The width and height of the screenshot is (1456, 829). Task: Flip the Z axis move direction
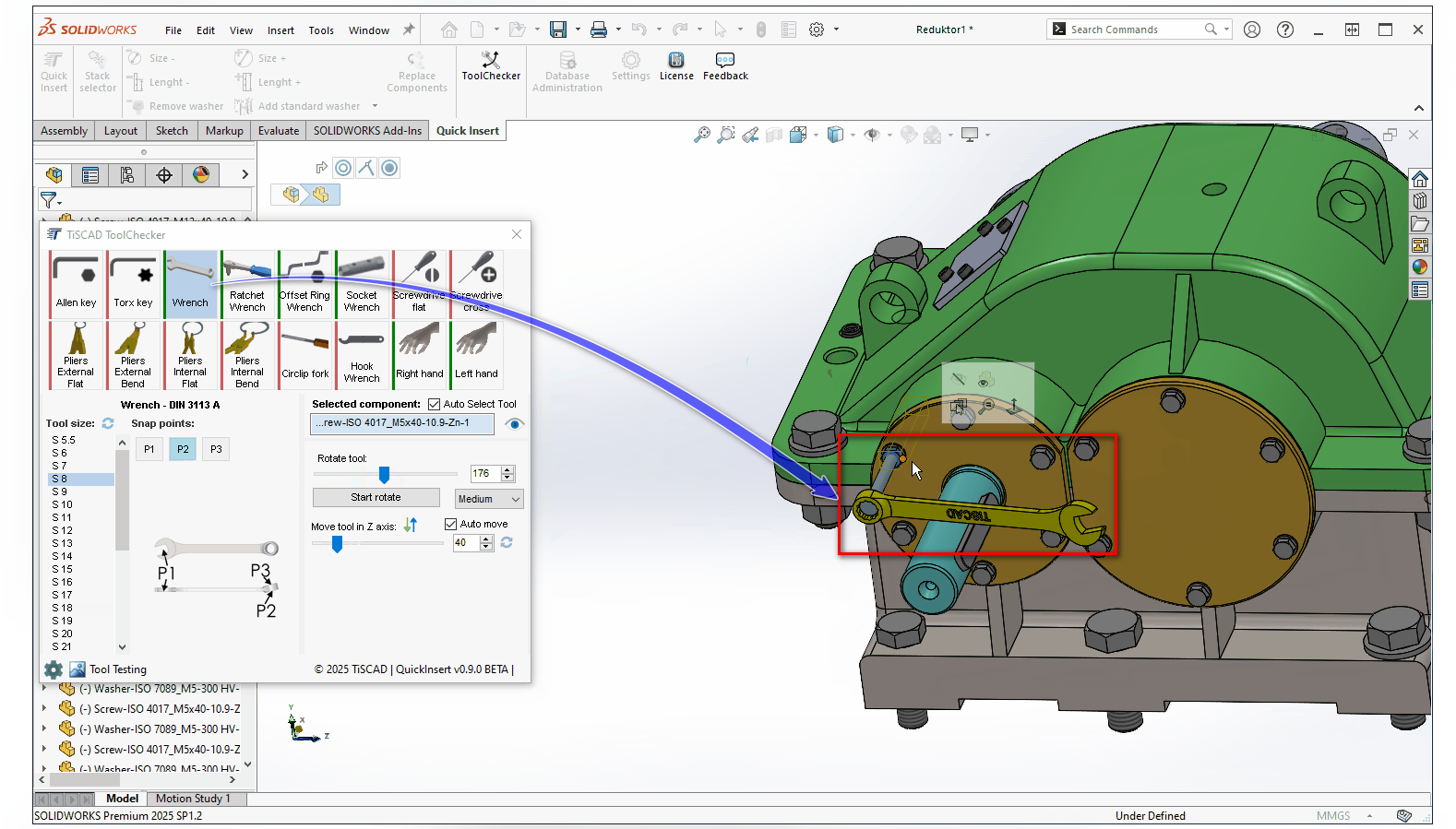pos(411,525)
